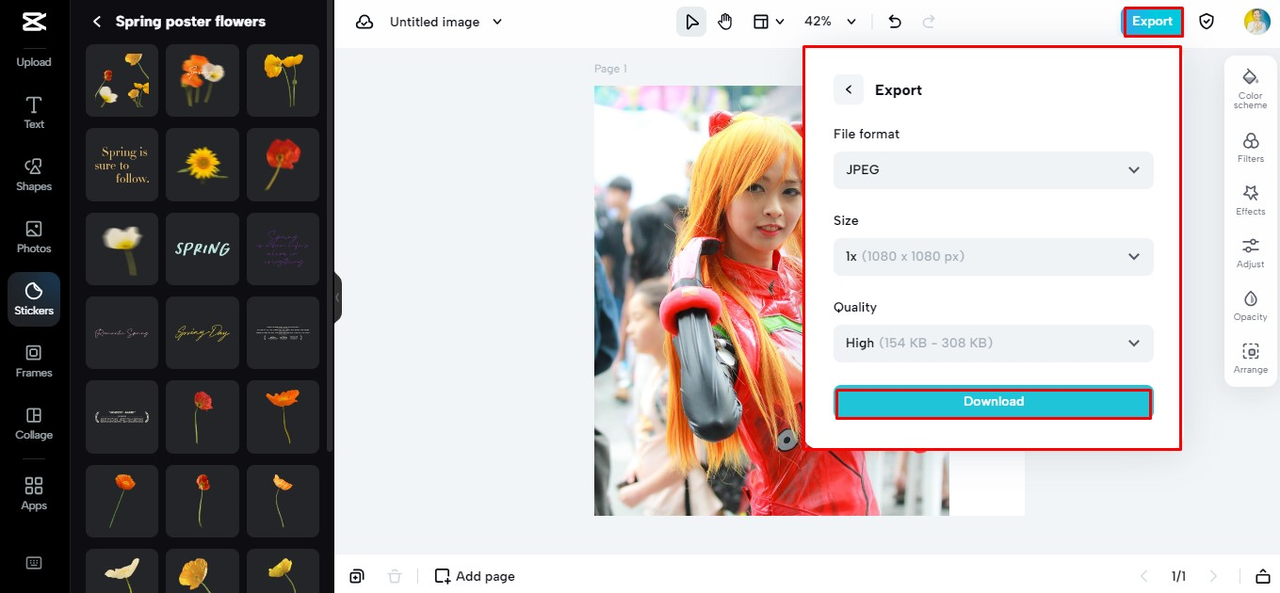Select the 'Spring Day' script sticker
The image size is (1280, 593).
pos(202,333)
